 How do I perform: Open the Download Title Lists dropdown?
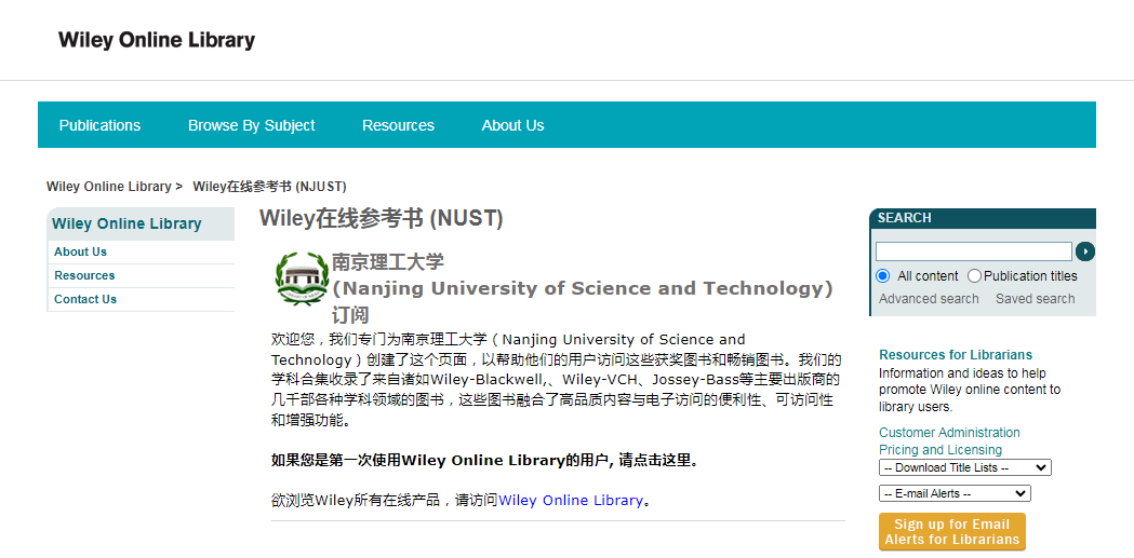point(965,468)
